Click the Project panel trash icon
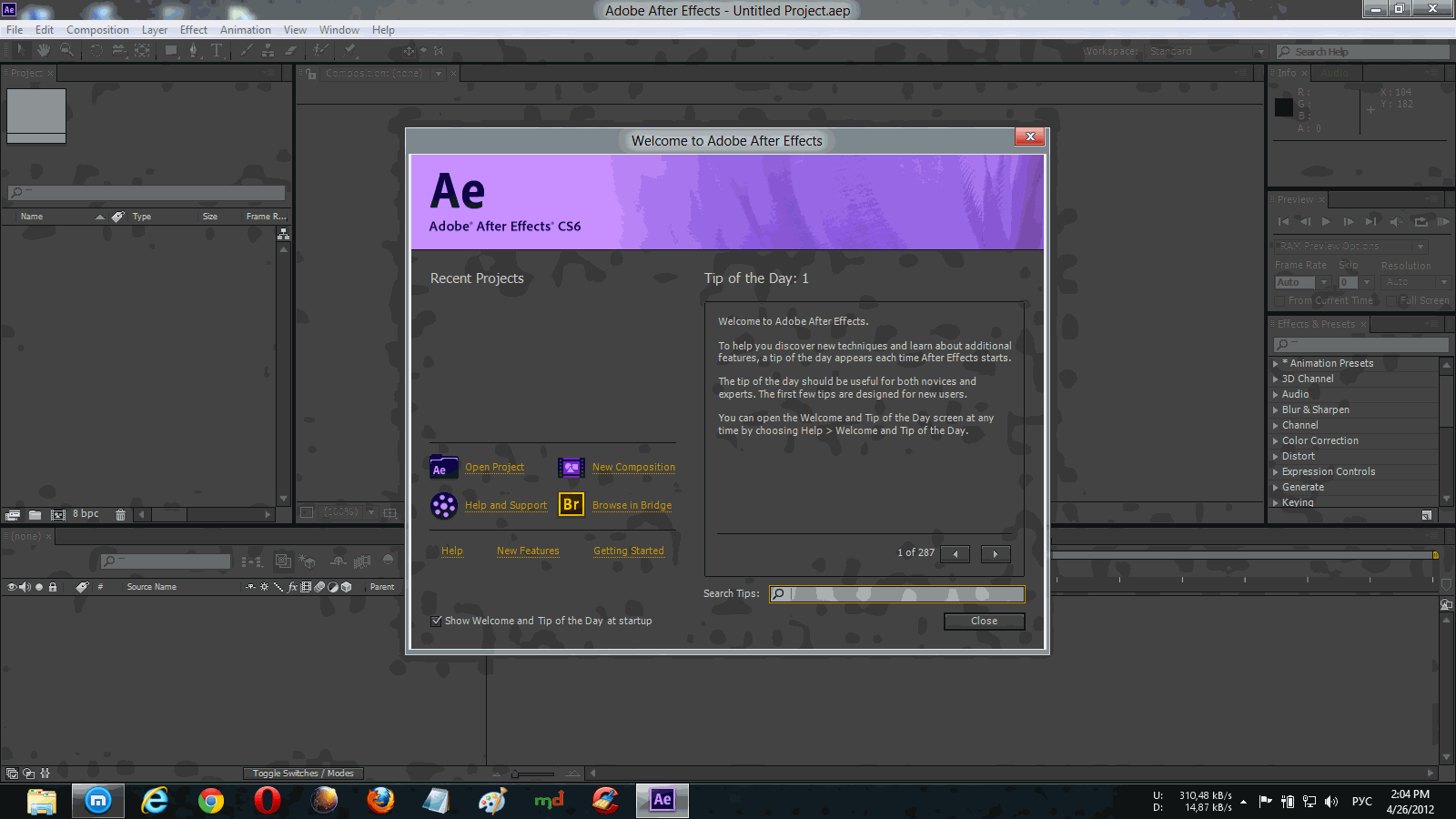This screenshot has width=1456, height=819. (120, 514)
